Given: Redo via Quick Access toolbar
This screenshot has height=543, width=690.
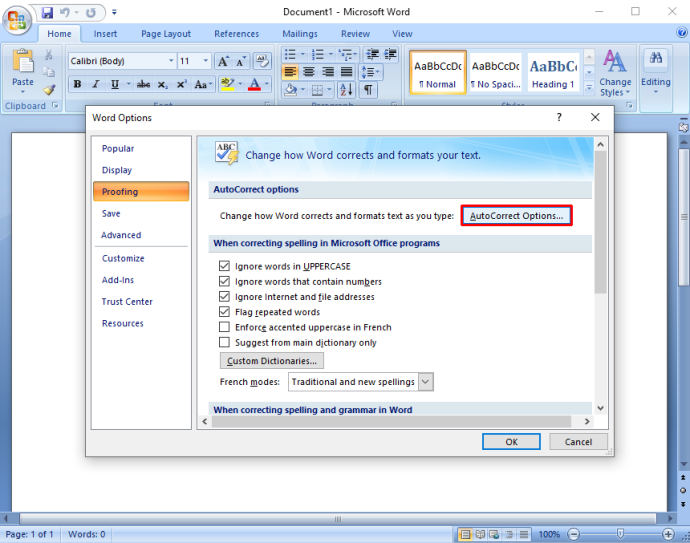Looking at the screenshot, I should coord(91,12).
